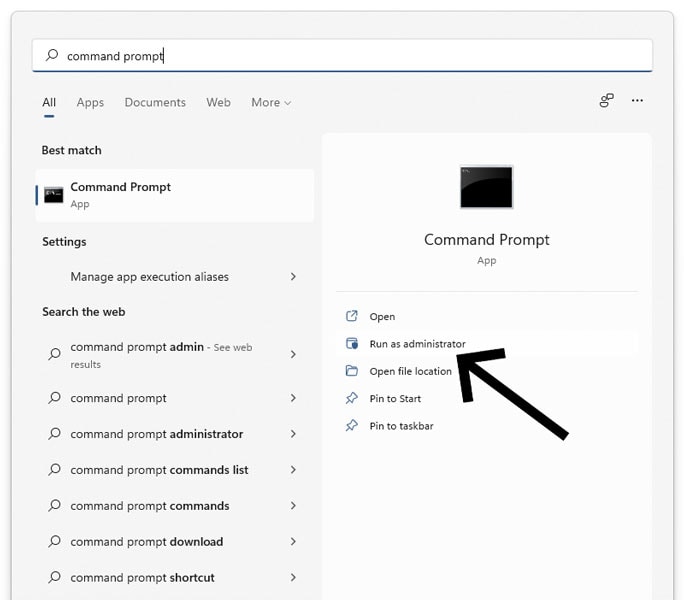This screenshot has width=684, height=600.
Task: Click the Pin to taskbar pin icon
Action: point(352,425)
